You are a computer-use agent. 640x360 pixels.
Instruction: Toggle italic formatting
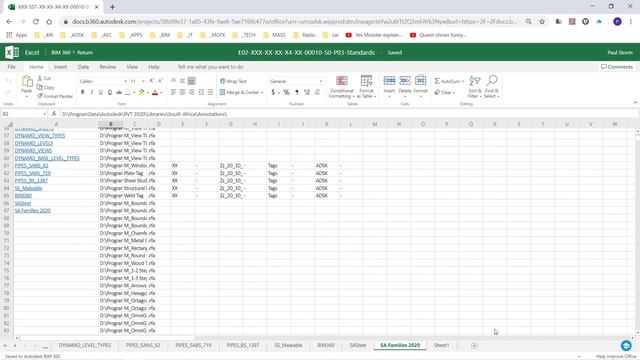tap(92, 92)
